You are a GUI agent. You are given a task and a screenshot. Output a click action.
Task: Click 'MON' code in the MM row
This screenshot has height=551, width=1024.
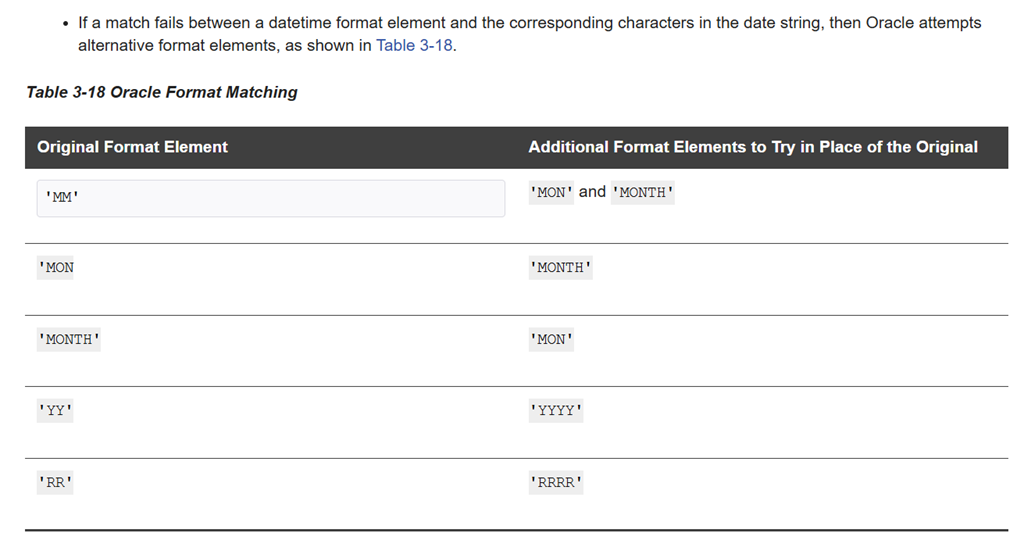pyautogui.click(x=552, y=192)
